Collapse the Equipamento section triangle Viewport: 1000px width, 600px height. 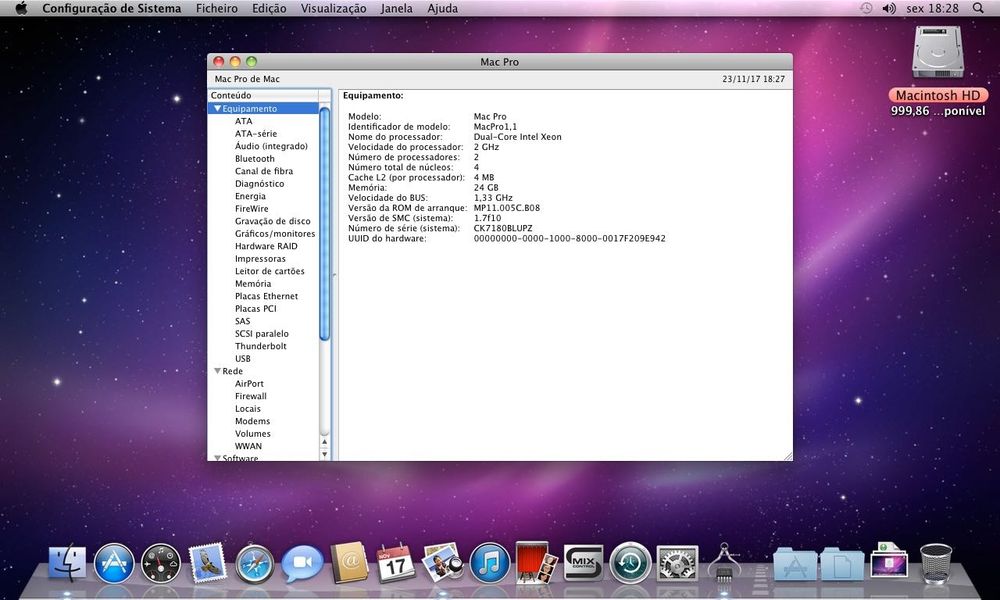pyautogui.click(x=217, y=108)
